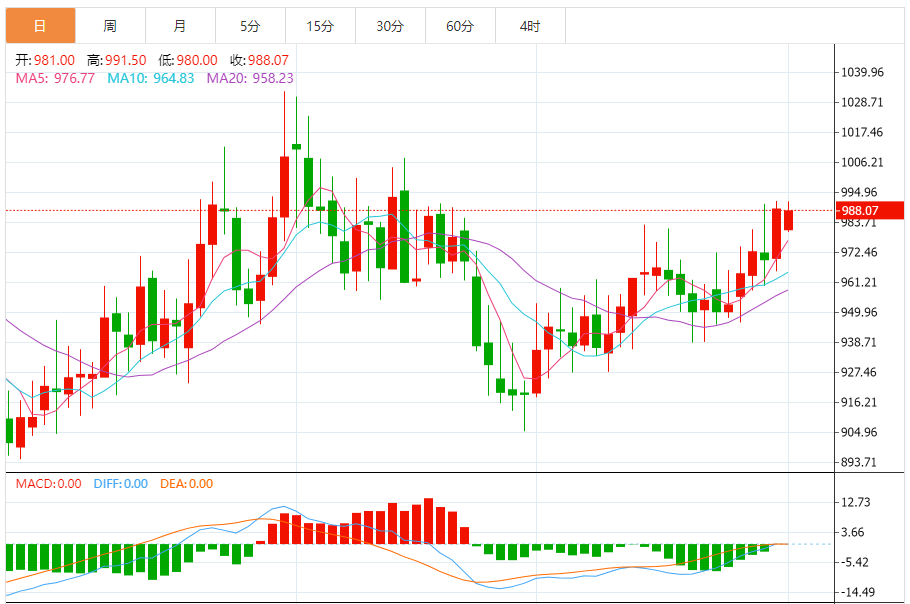
Task: Click the 1028.71 price axis label
Action: (862, 102)
